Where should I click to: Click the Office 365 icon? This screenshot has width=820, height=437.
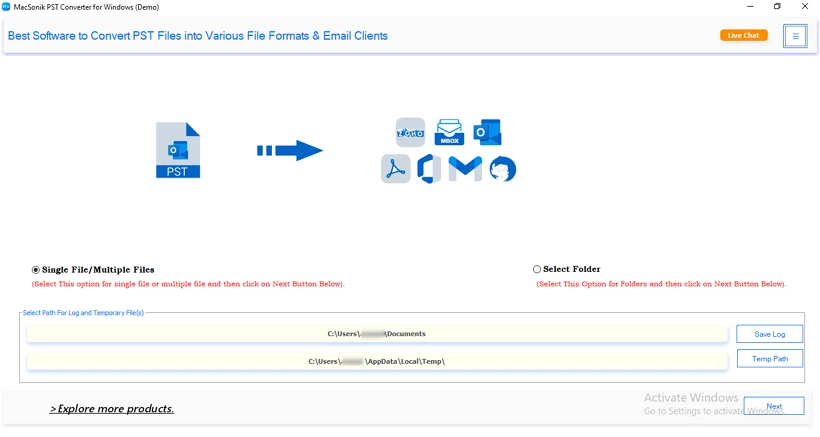click(x=429, y=169)
